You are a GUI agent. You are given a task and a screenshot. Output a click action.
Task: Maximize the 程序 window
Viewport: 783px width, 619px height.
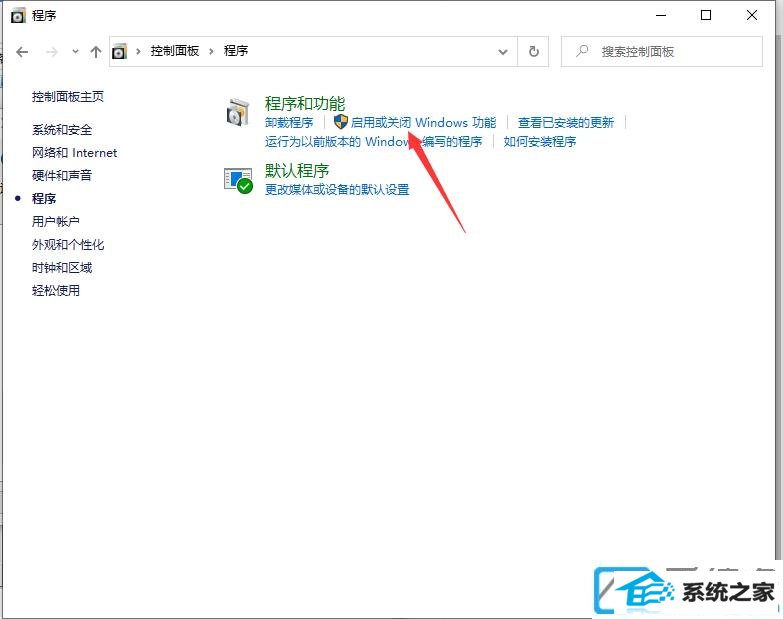coord(706,15)
